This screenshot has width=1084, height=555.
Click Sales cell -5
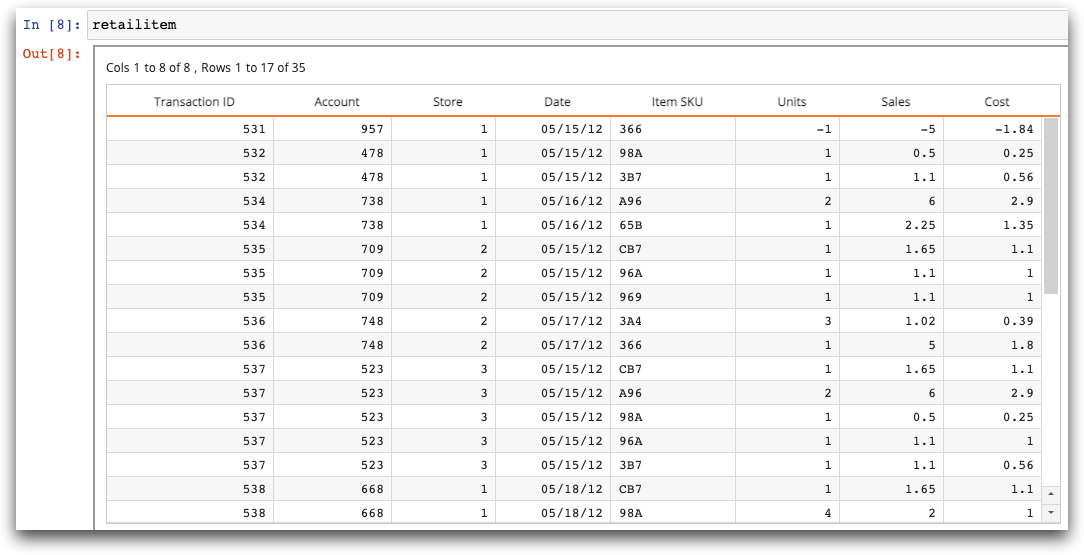(892, 129)
